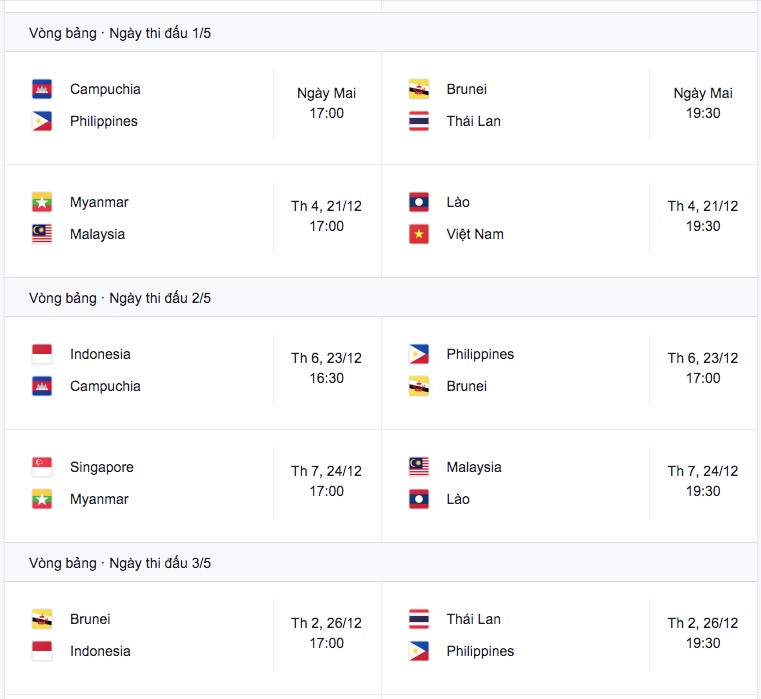Click the Indonesia flag in Indonesia–Campuchia match
Image resolution: width=761 pixels, height=699 pixels.
point(42,354)
